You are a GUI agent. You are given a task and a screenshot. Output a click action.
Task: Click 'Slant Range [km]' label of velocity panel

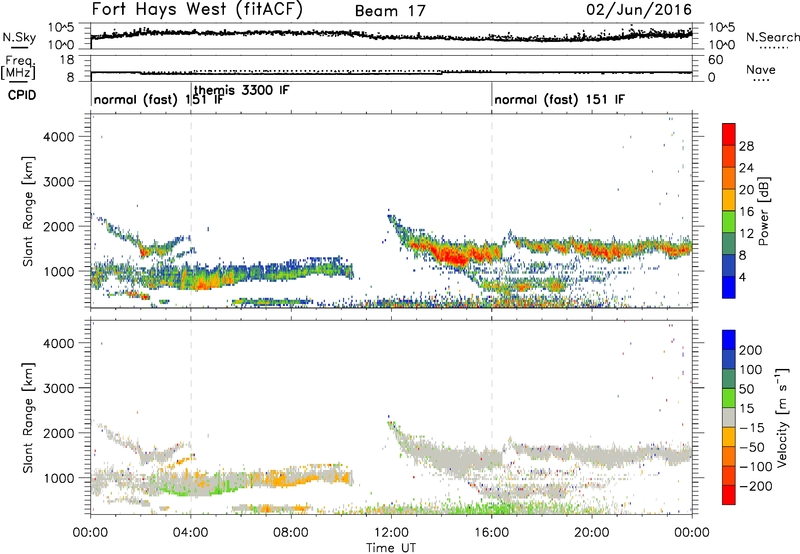pyautogui.click(x=28, y=418)
